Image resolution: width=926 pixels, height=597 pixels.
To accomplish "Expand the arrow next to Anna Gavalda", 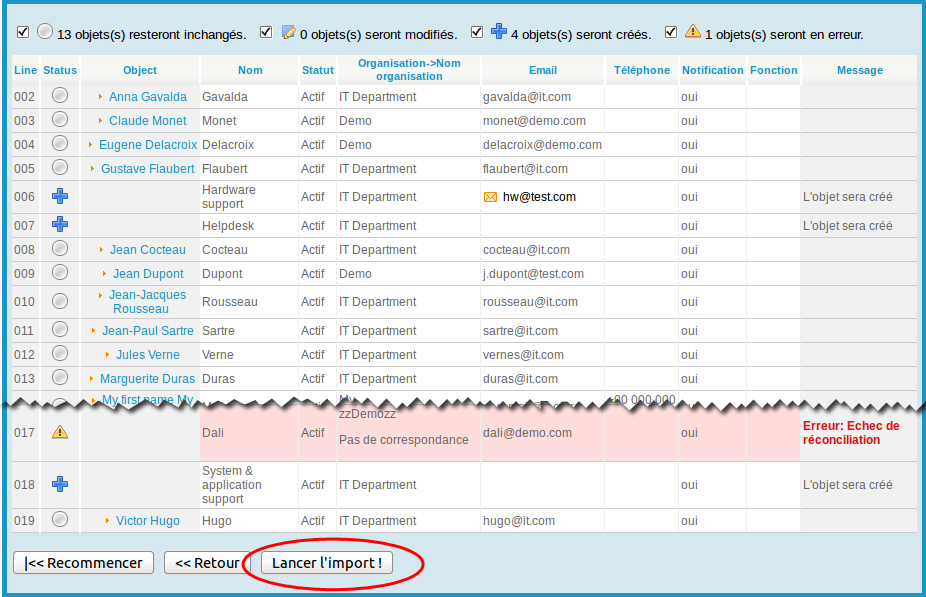I will pyautogui.click(x=100, y=97).
